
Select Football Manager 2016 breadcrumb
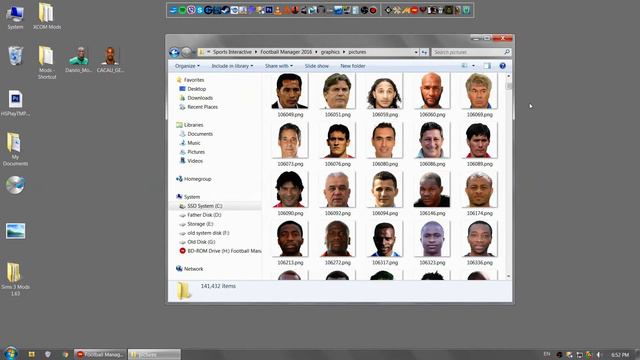[x=286, y=52]
